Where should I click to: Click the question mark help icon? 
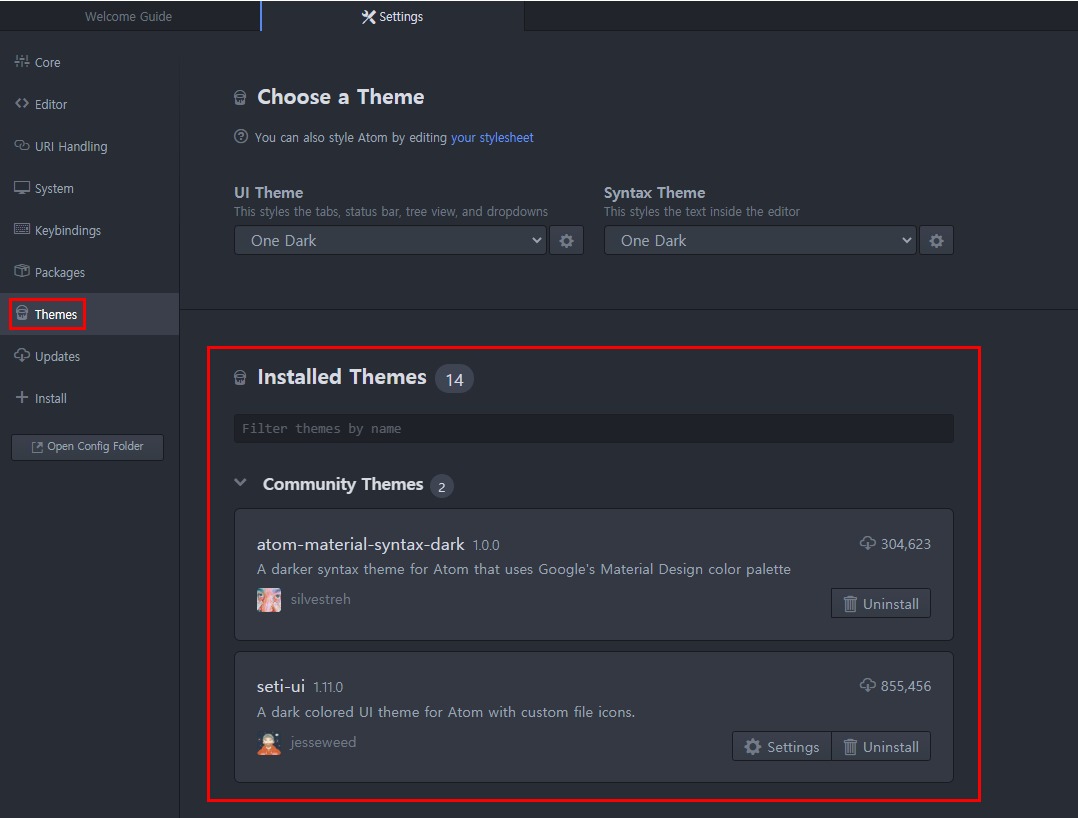click(241, 136)
